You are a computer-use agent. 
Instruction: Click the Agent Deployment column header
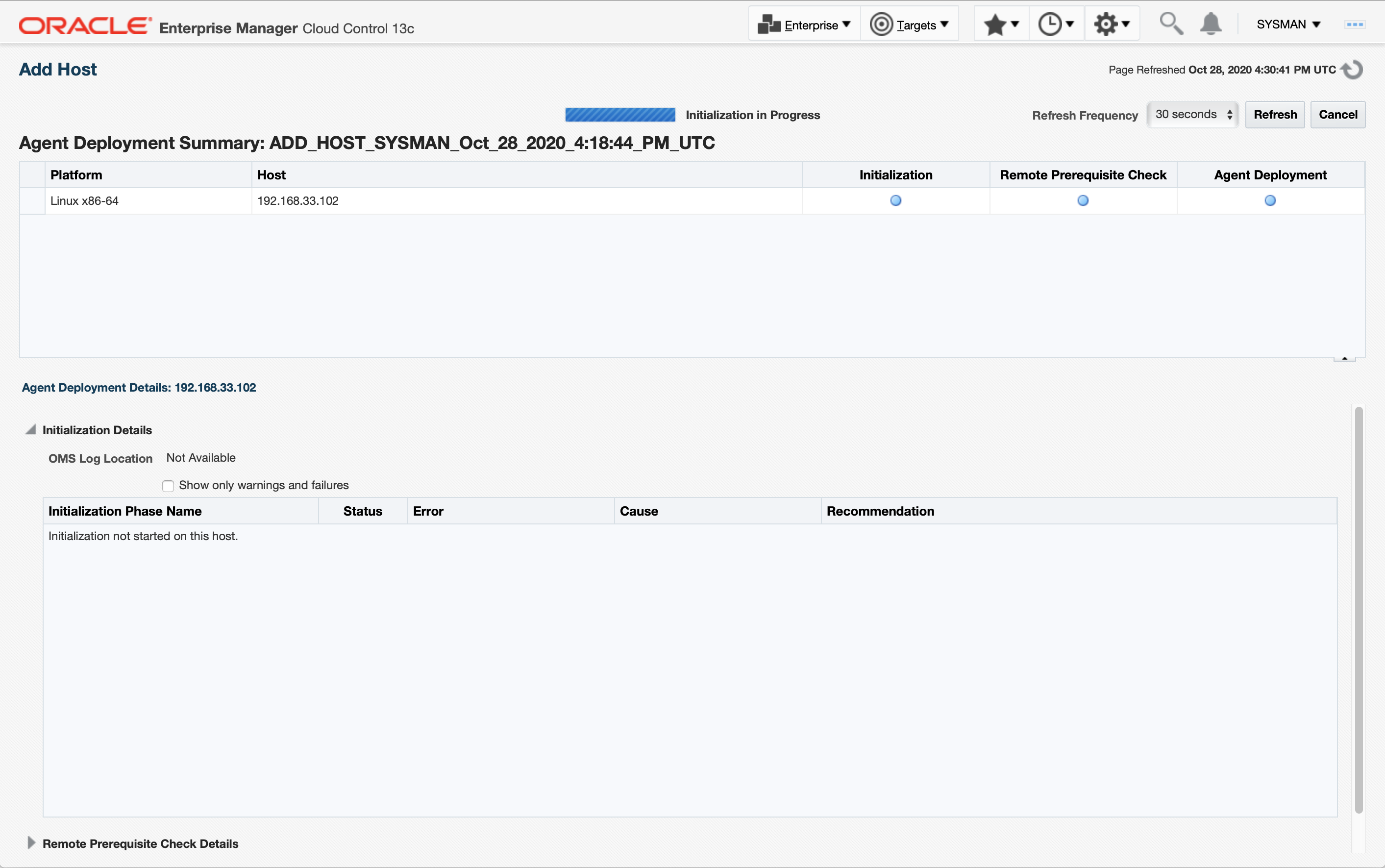tap(1270, 175)
